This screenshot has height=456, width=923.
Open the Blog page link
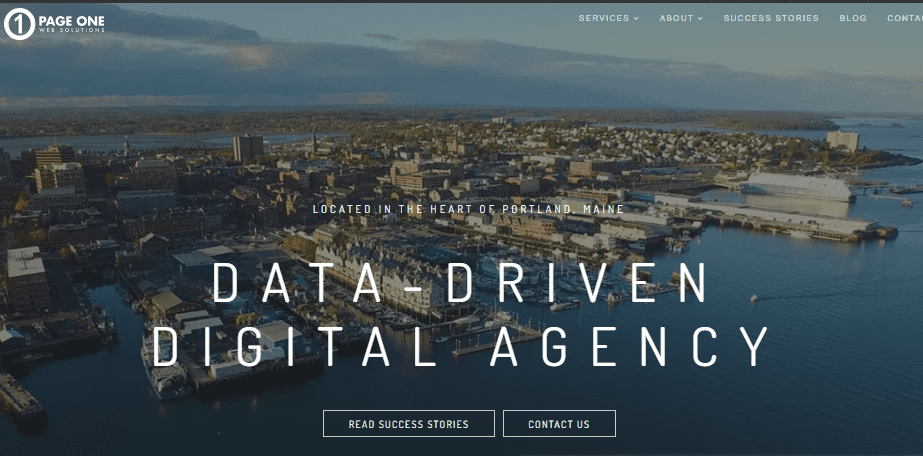point(853,18)
